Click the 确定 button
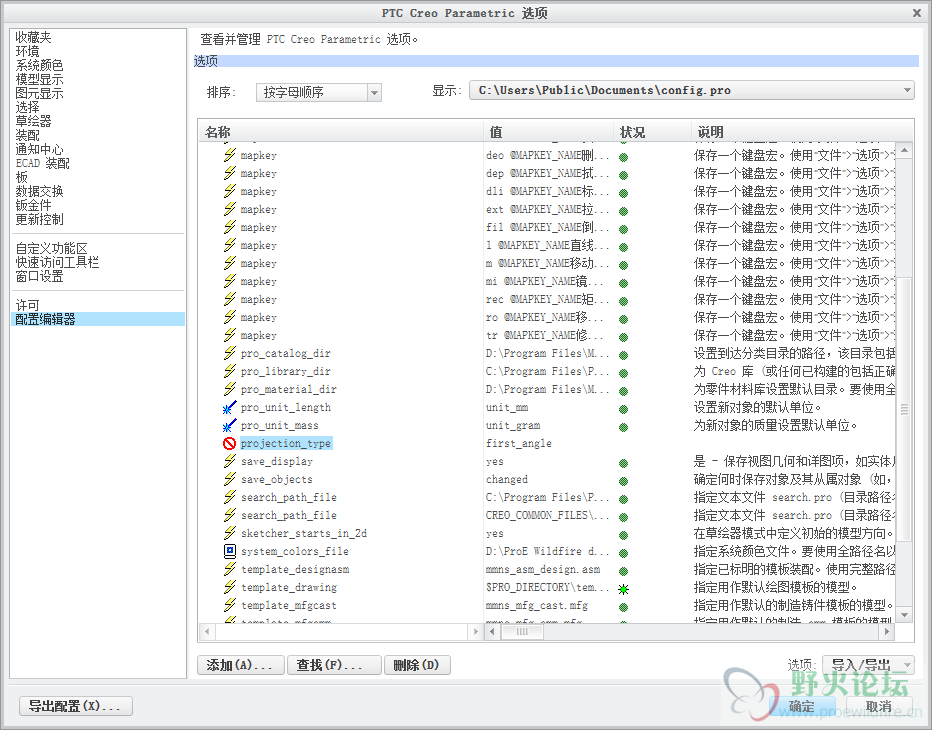The height and width of the screenshot is (730, 932). pos(802,706)
